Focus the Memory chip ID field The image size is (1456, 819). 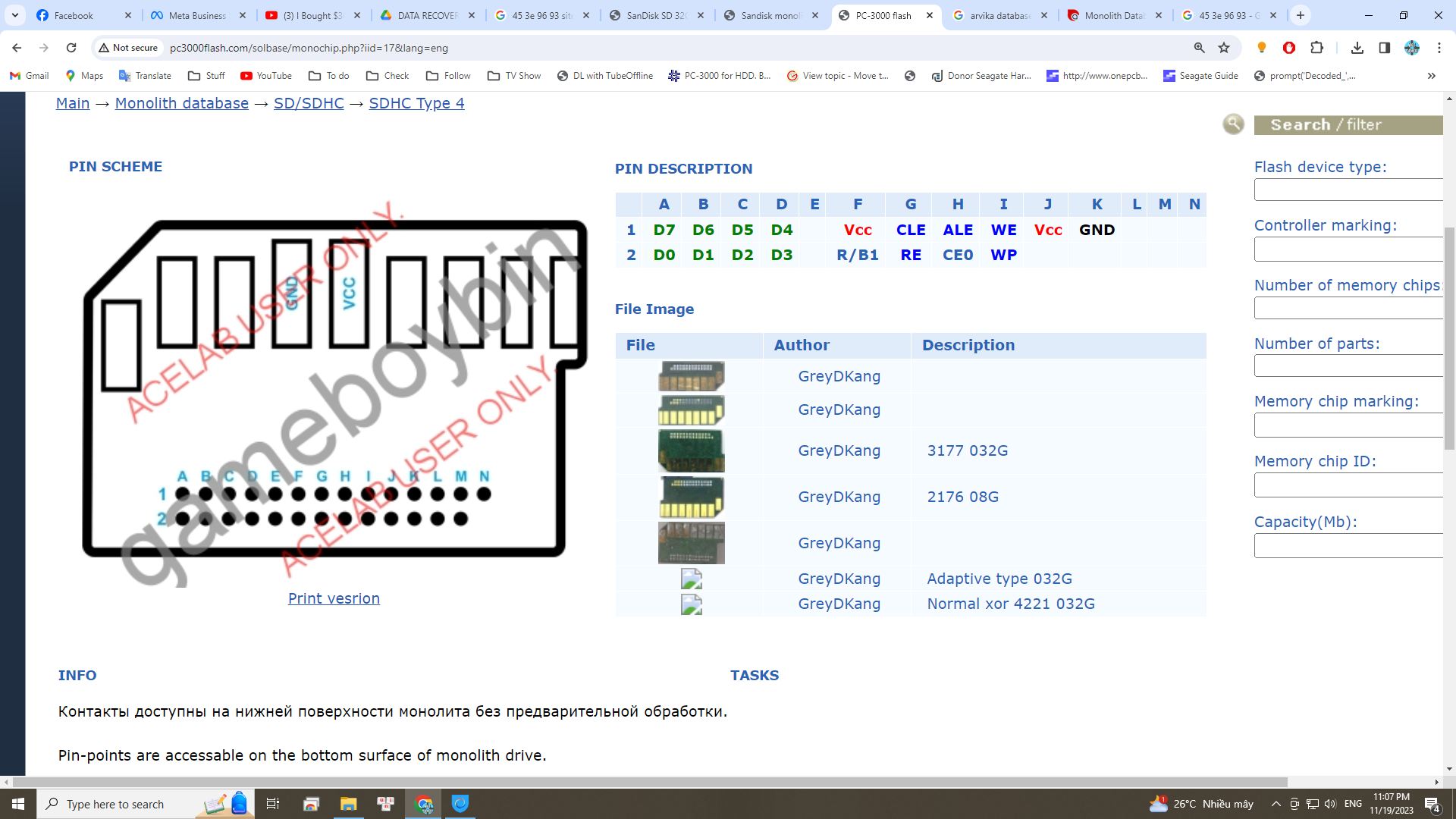coord(1348,485)
